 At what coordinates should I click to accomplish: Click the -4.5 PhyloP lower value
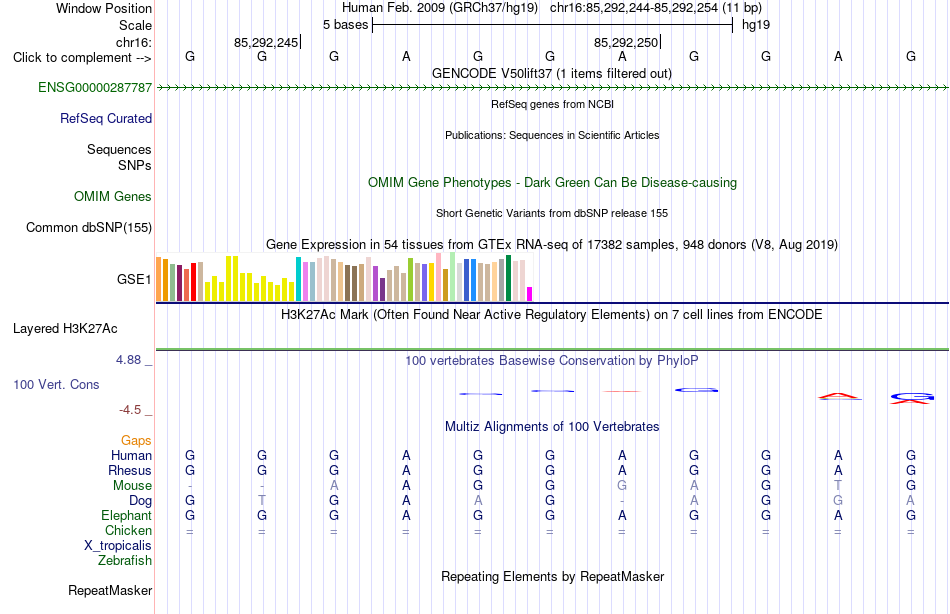click(130, 410)
